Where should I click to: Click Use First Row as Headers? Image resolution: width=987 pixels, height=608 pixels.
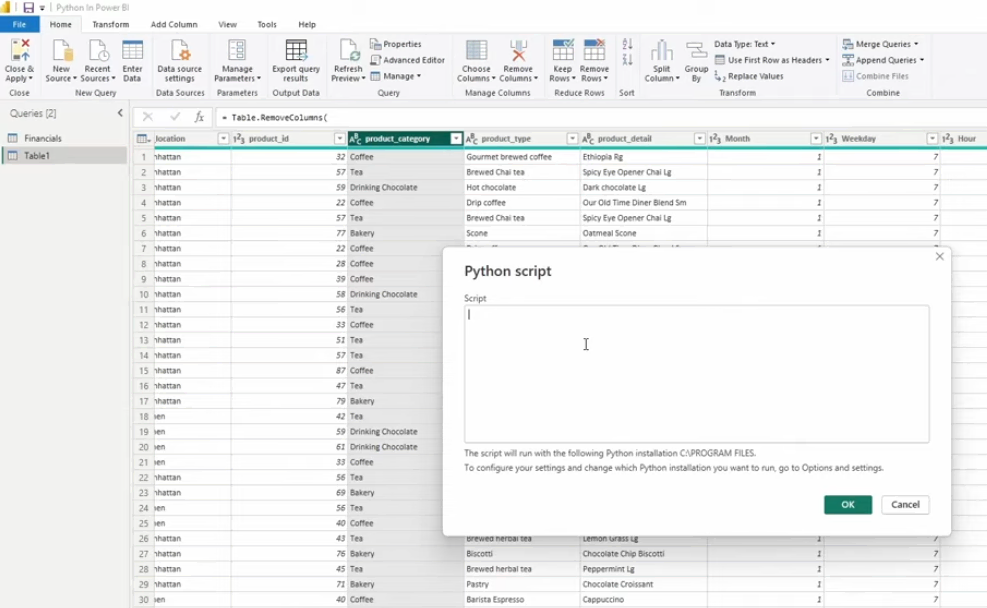click(772, 60)
